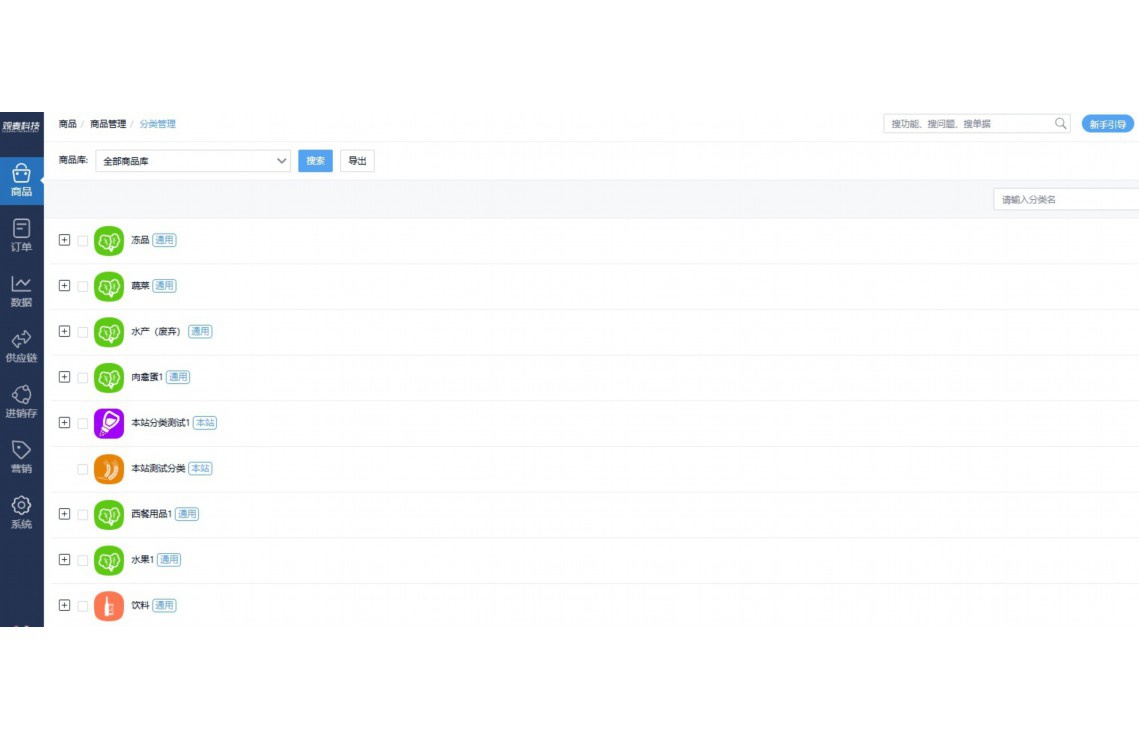Expand the 蔬菜 category tree node

pos(65,286)
